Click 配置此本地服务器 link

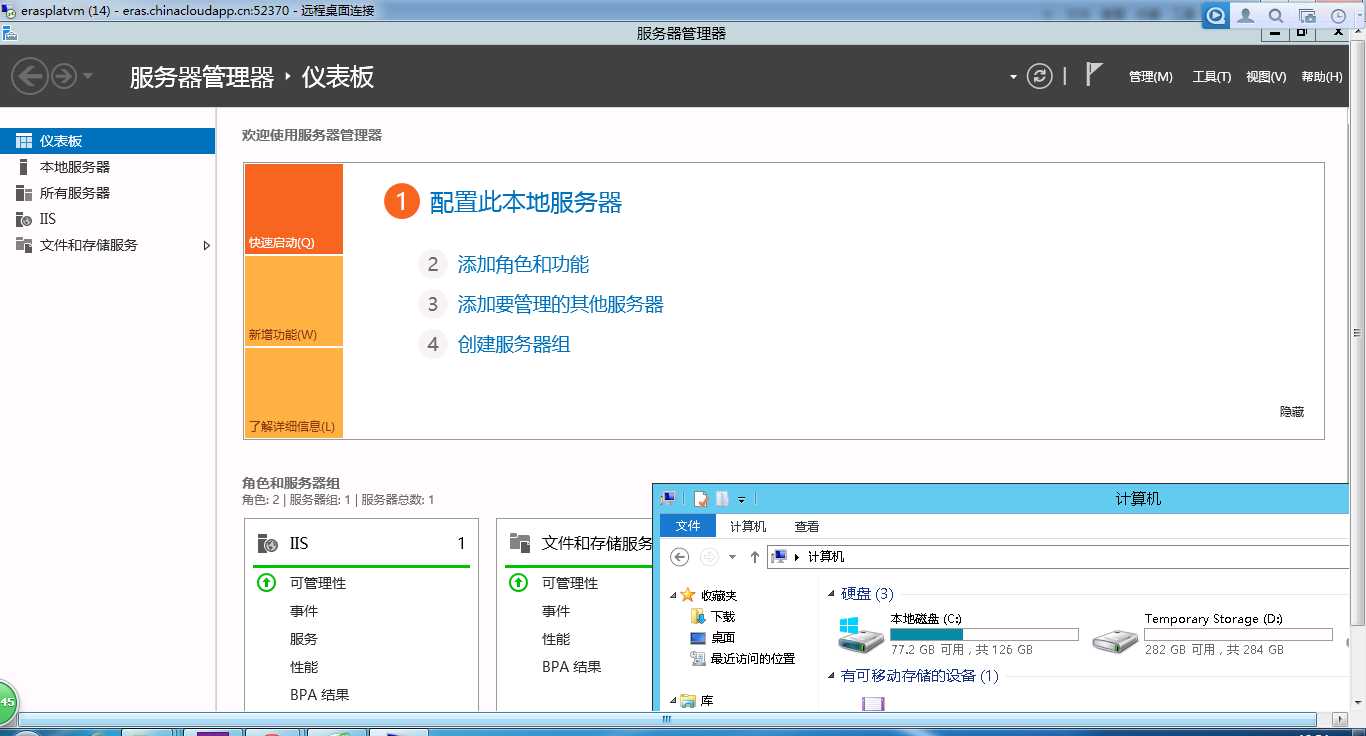click(x=526, y=203)
